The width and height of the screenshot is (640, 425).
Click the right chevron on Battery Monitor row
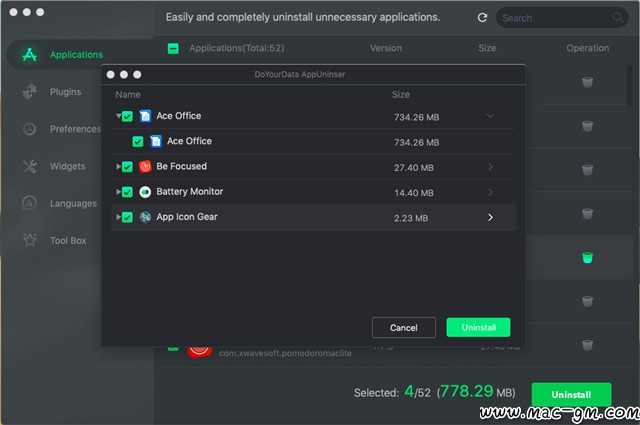coord(490,192)
